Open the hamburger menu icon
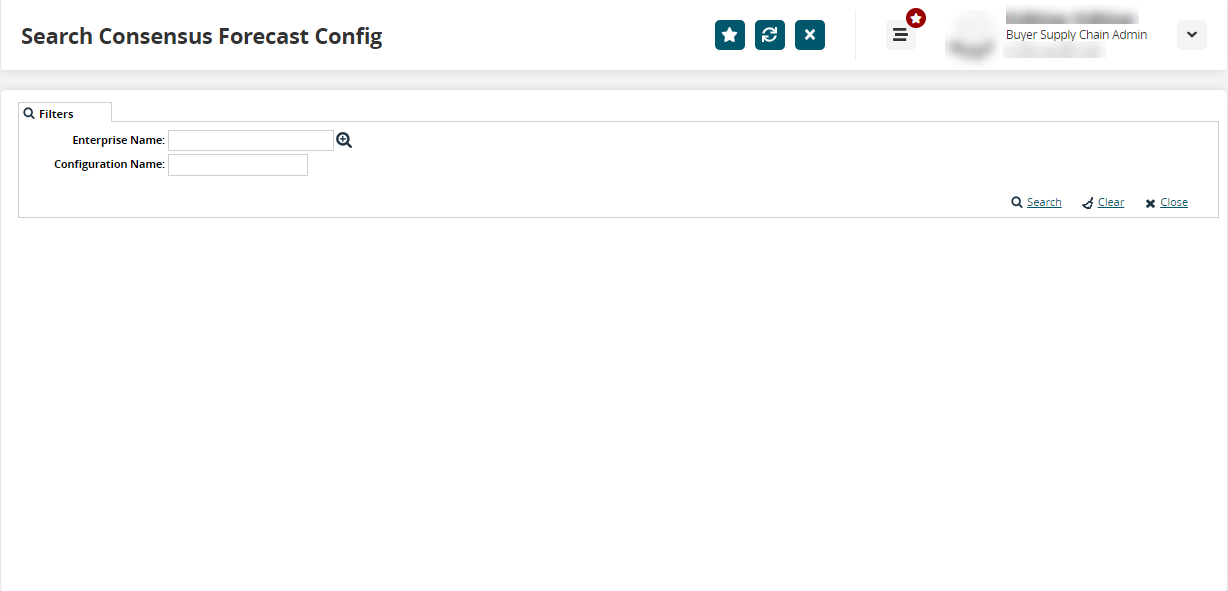The image size is (1228, 591). pyautogui.click(x=900, y=35)
